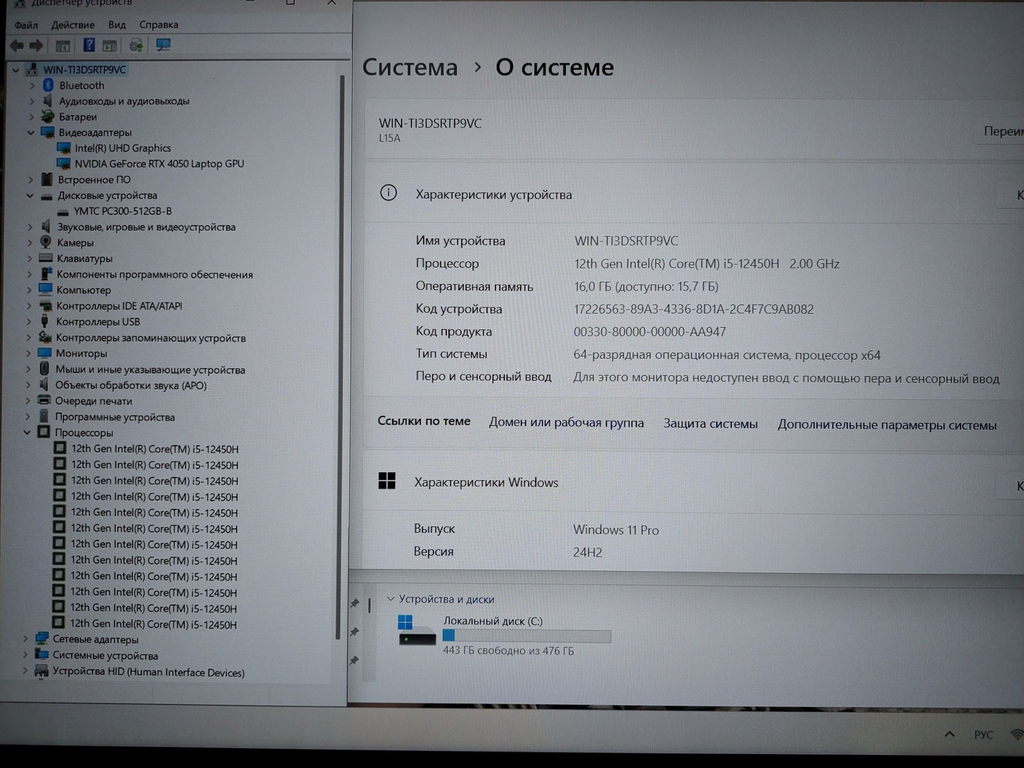Select the NVIDIA GeForce RTX 4050 Laptop GPU
Image resolution: width=1024 pixels, height=768 pixels.
click(x=158, y=164)
